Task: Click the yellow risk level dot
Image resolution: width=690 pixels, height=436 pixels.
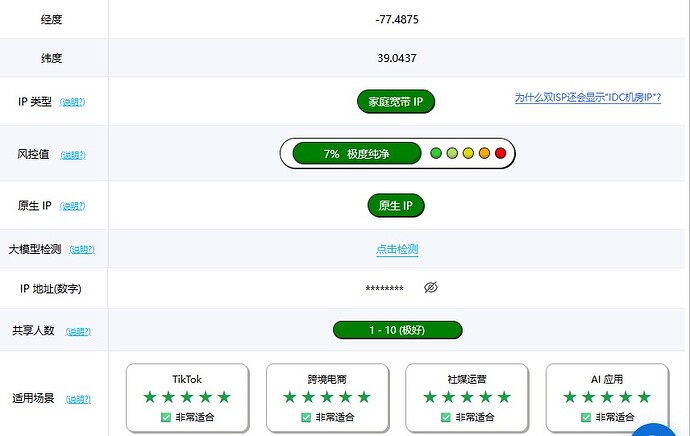Action: 468,153
